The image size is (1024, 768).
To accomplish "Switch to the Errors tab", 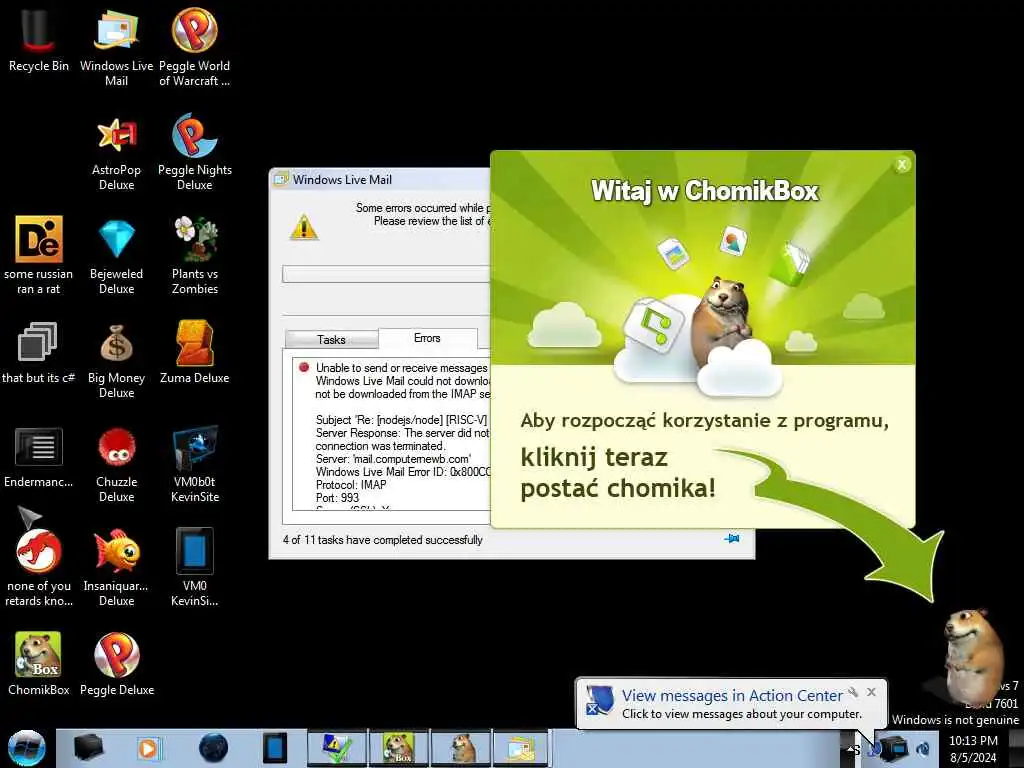I will 427,338.
